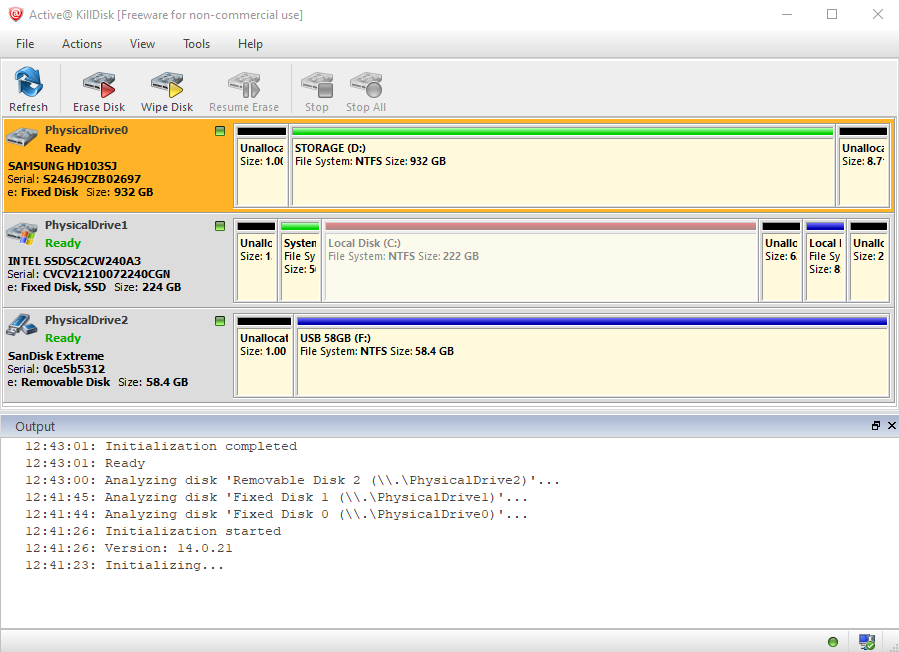Click the Stop All toolbar button
Viewport: 899px width, 652px height.
point(366,89)
